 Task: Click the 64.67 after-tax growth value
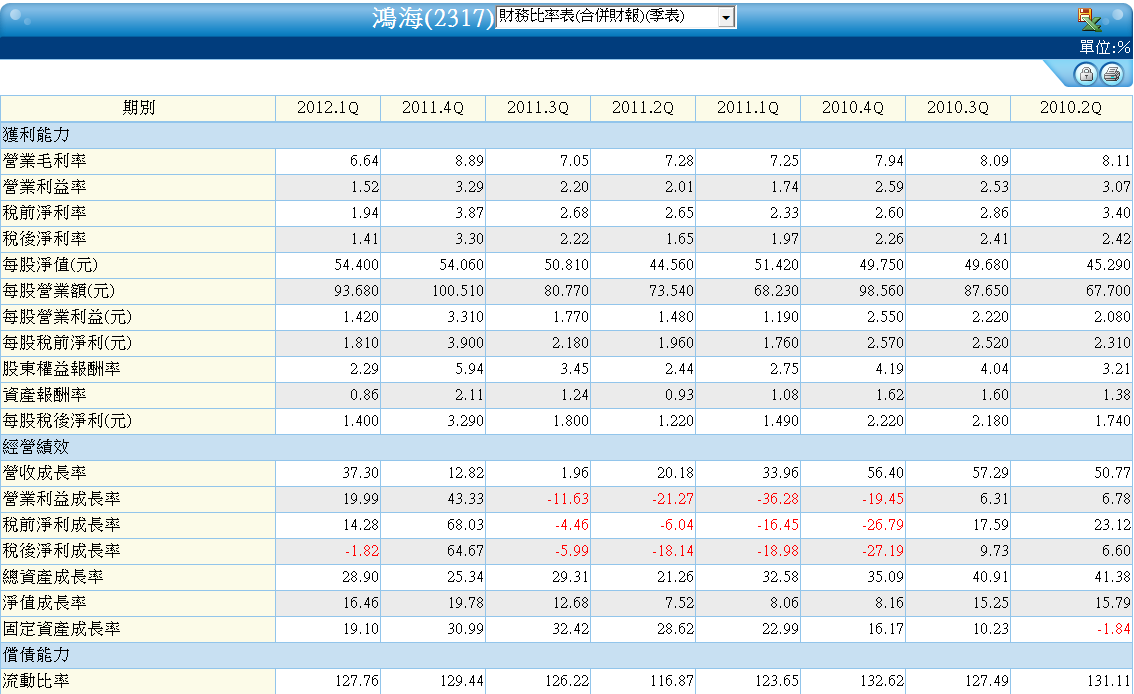[x=465, y=551]
